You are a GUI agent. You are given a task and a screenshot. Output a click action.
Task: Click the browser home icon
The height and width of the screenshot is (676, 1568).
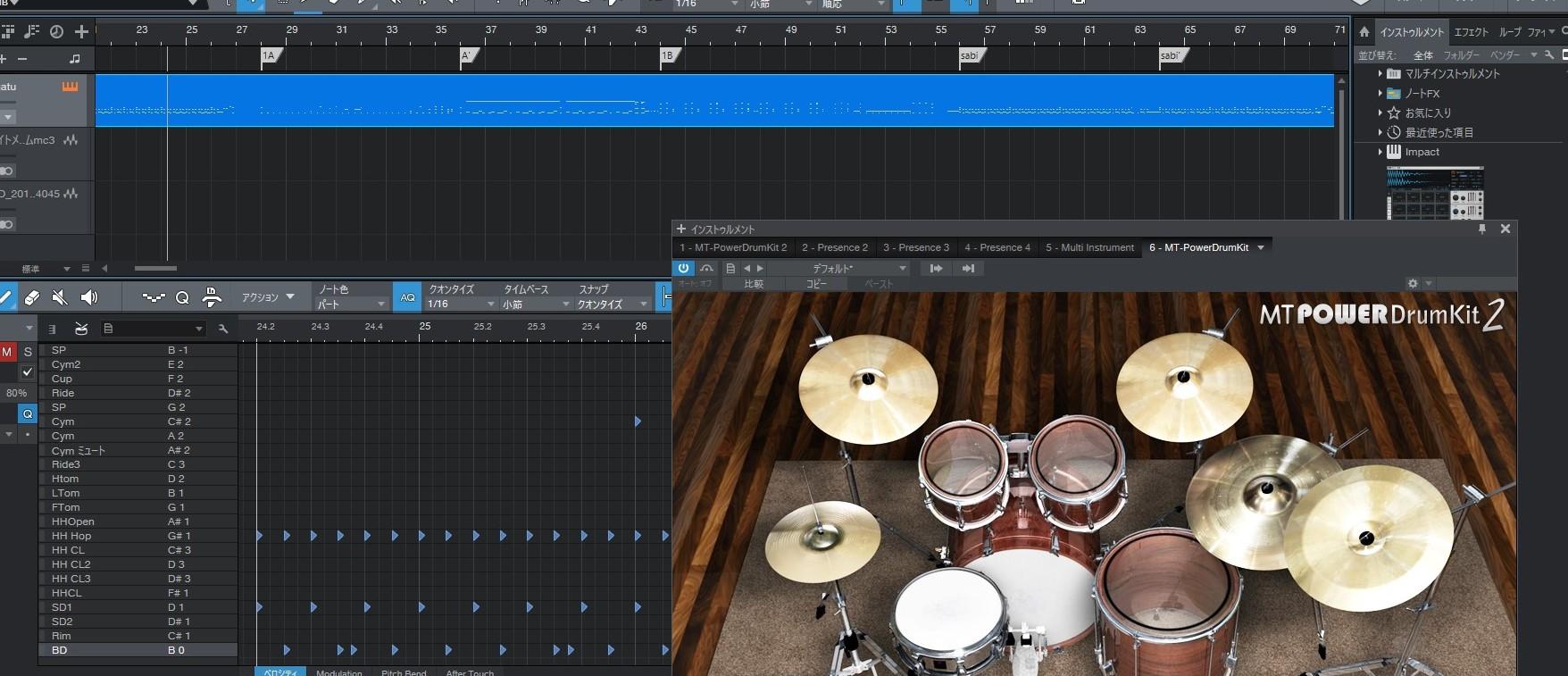pos(1364,32)
